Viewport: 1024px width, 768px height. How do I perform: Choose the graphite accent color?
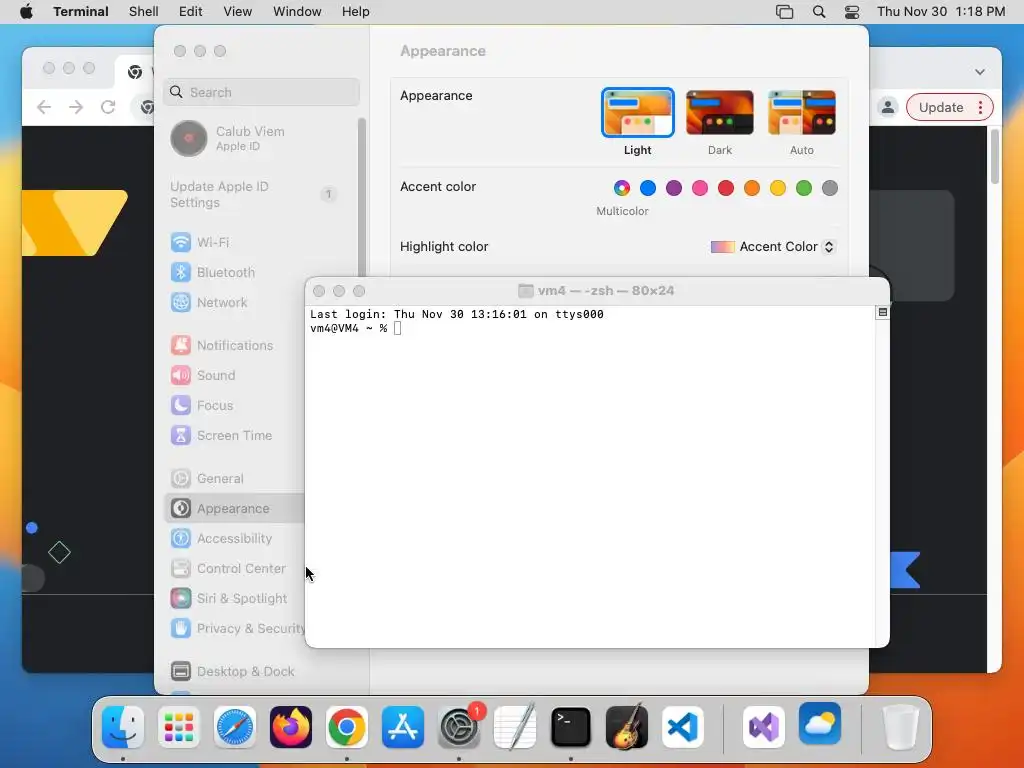[830, 189]
